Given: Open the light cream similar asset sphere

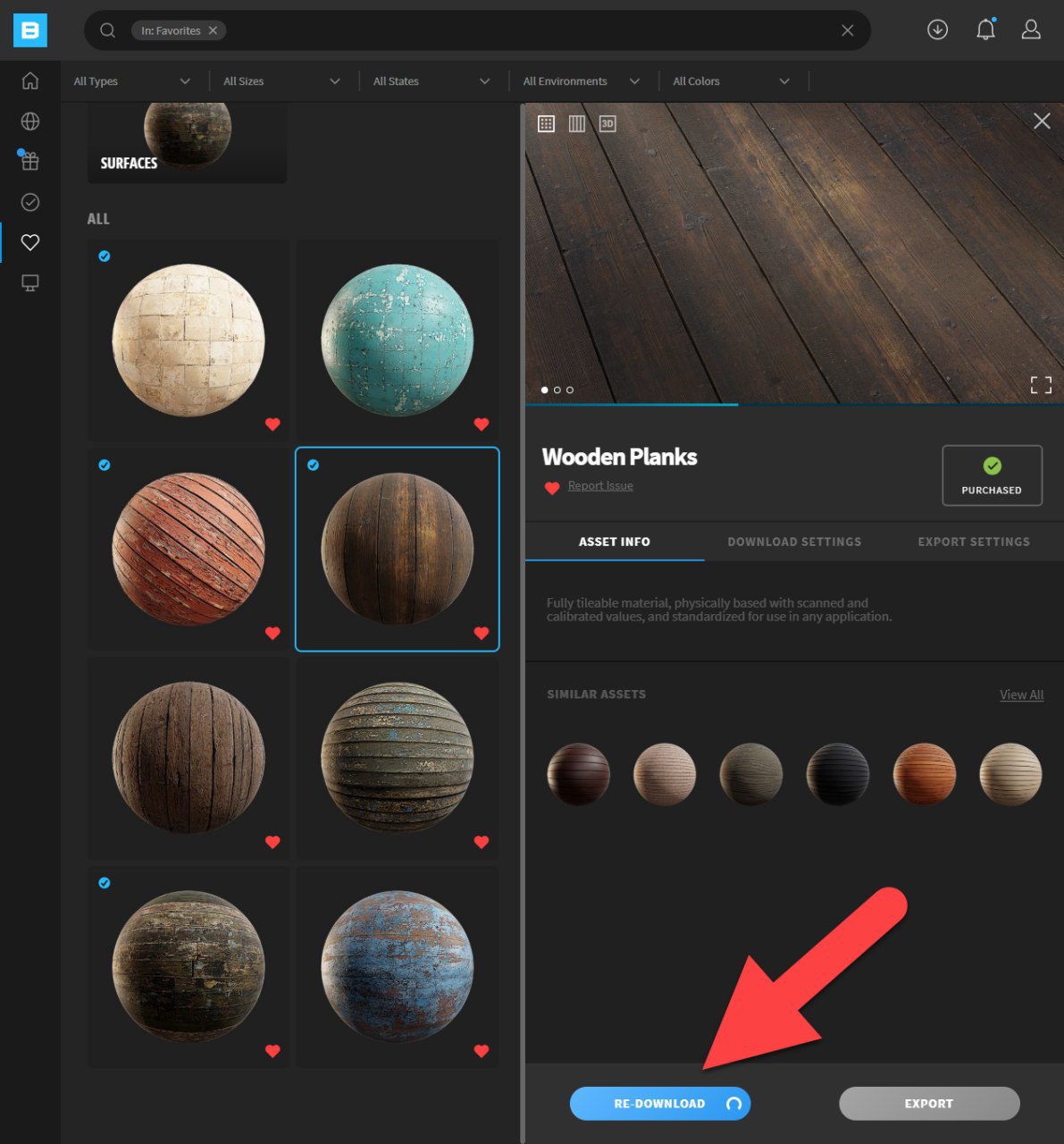Looking at the screenshot, I should [1011, 774].
